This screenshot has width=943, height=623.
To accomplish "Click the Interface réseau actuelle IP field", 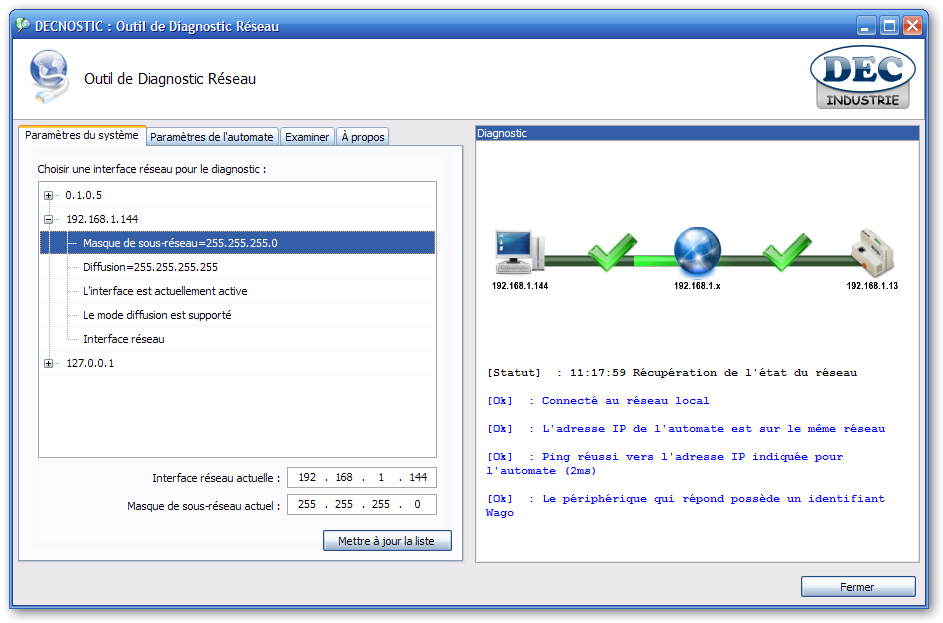I will click(361, 478).
